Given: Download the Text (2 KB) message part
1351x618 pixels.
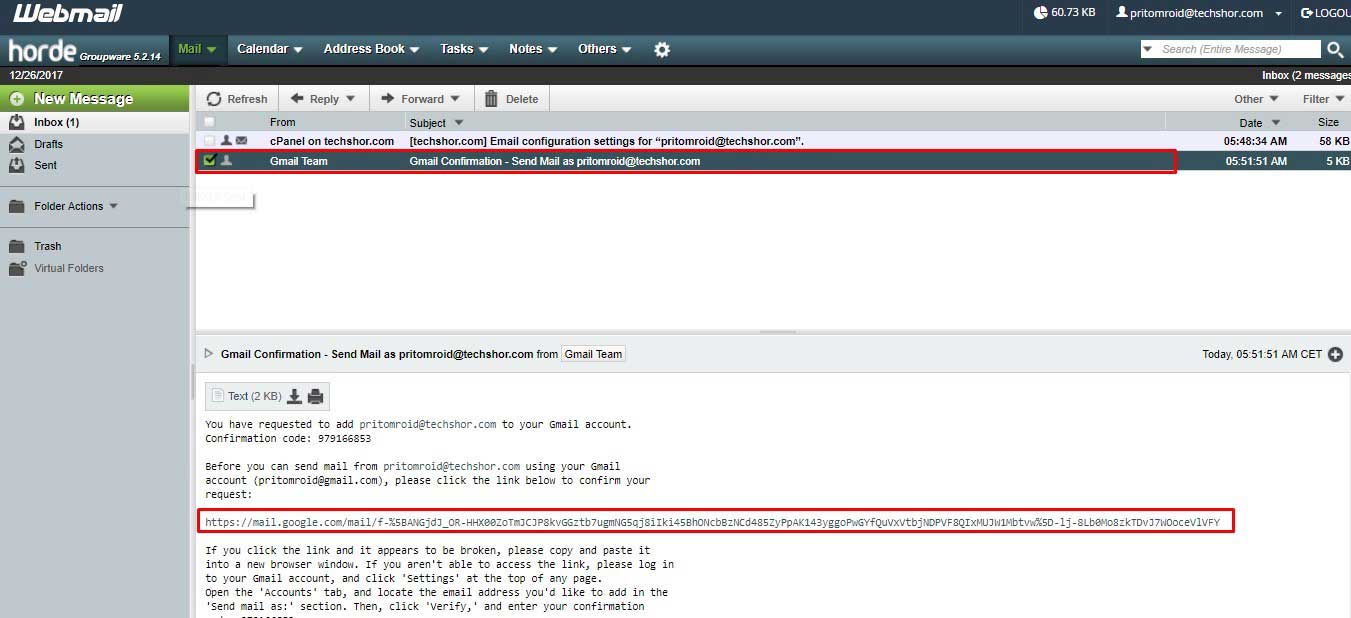Looking at the screenshot, I should coord(294,396).
